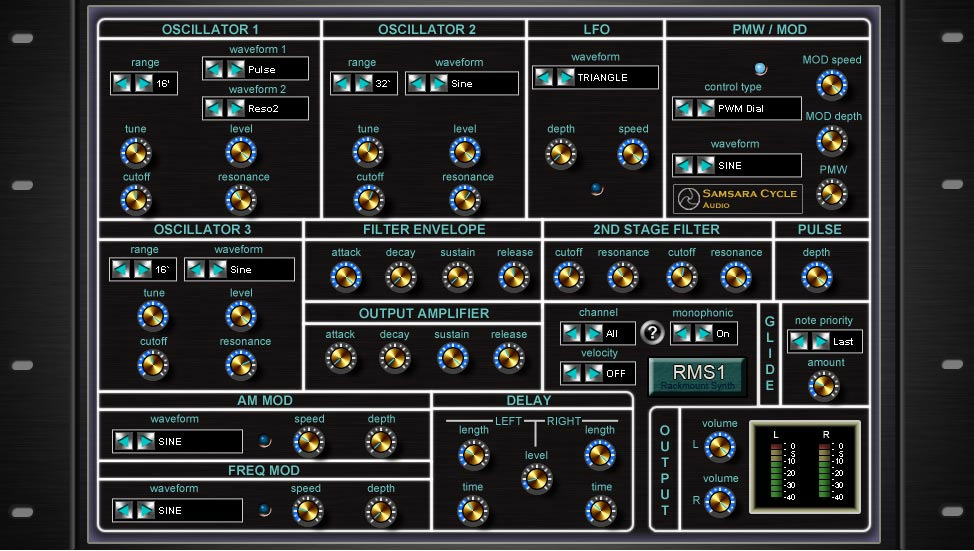Open the channel All selector
The image size is (974, 551).
pos(598,334)
